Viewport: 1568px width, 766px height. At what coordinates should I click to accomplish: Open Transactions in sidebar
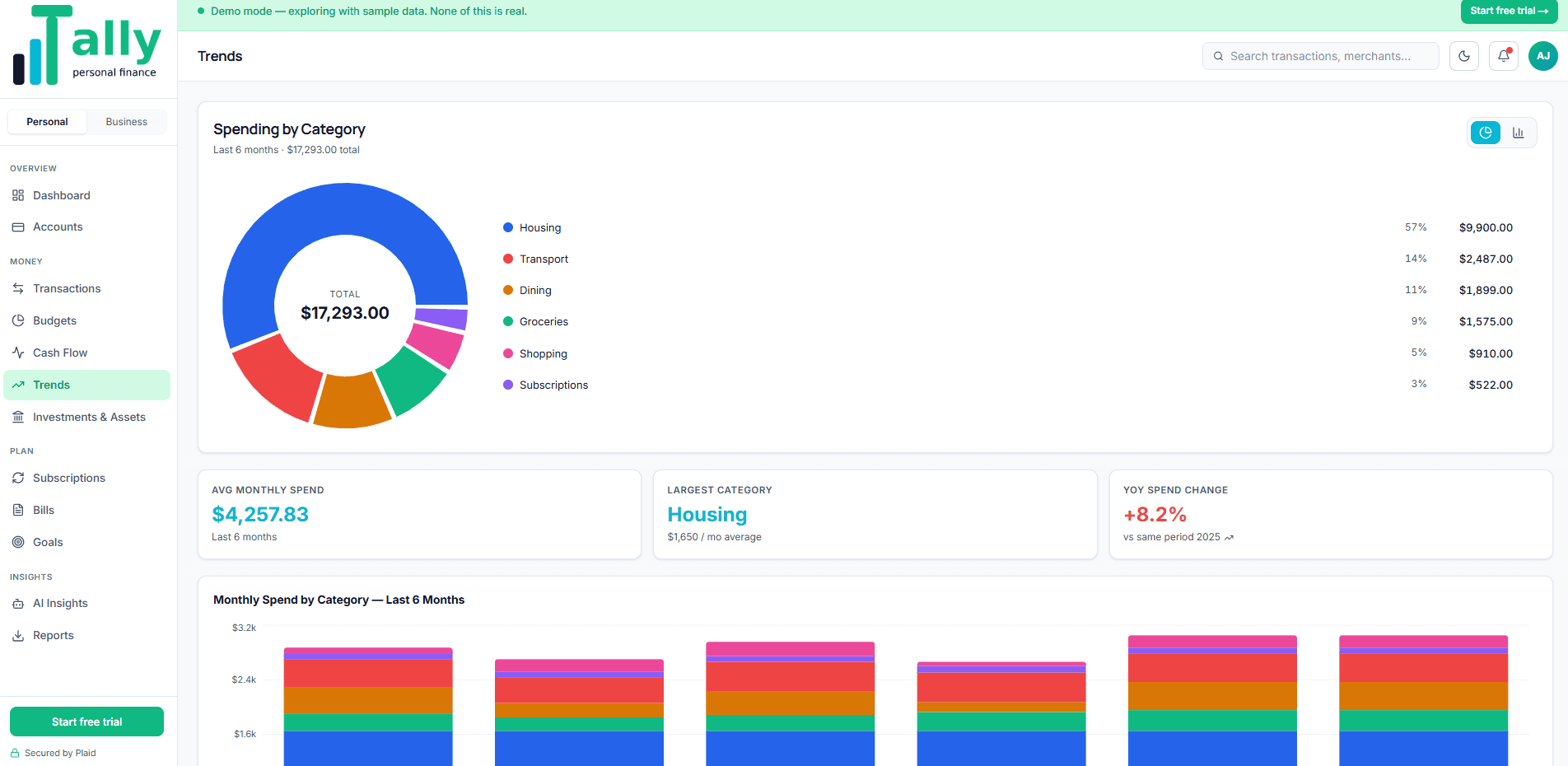tap(87, 288)
